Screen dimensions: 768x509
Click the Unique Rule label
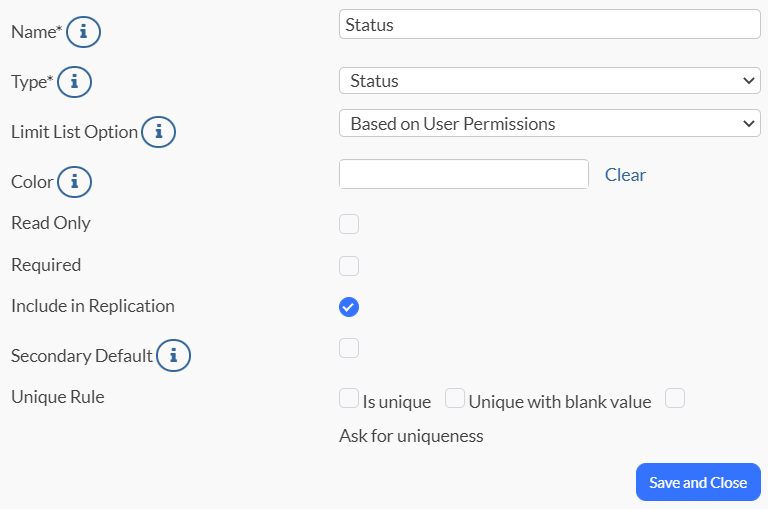click(58, 397)
